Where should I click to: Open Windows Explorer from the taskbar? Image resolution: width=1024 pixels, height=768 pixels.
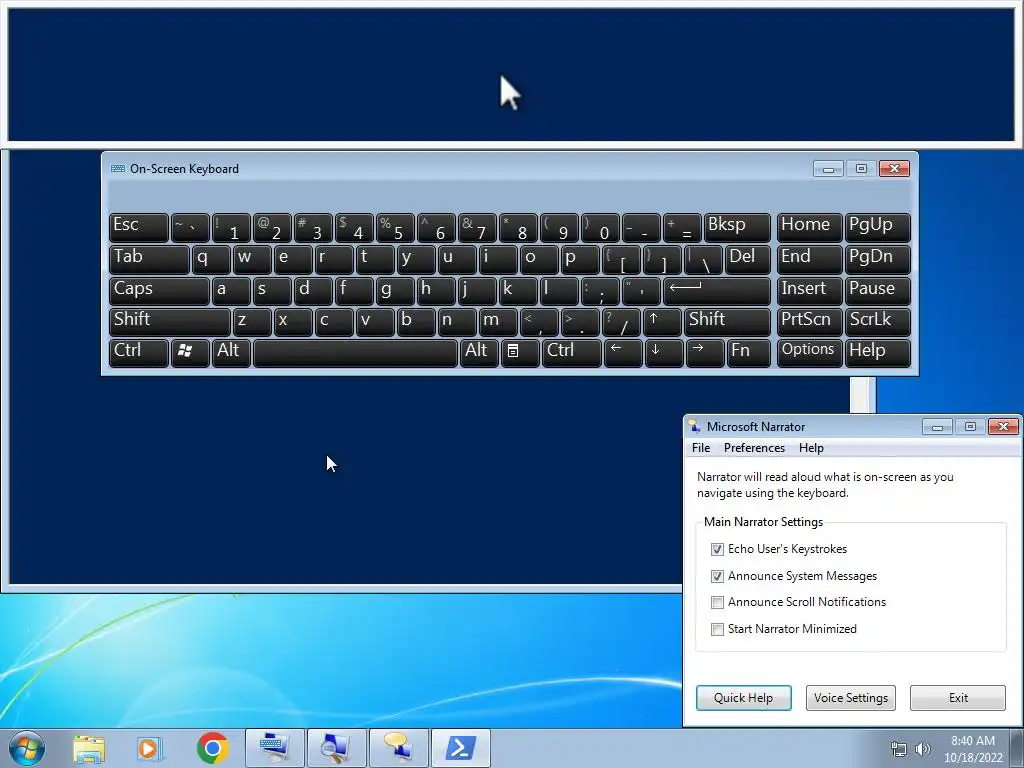point(89,748)
